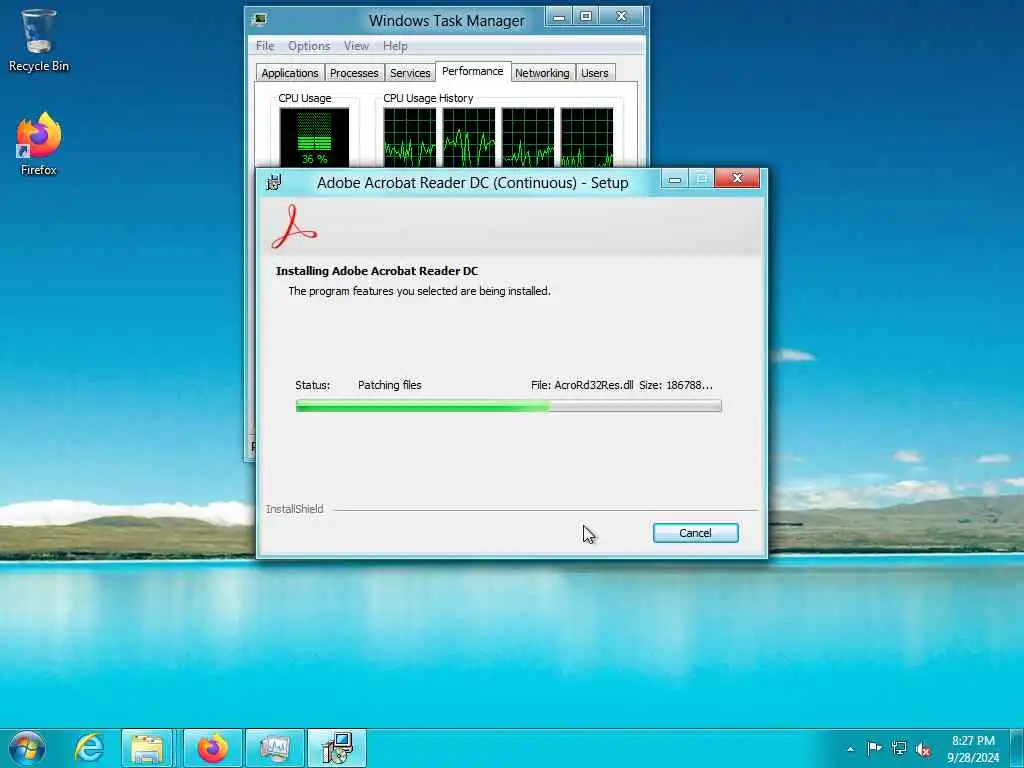The image size is (1024, 768).
Task: Click the Show desktop strip at taskbar end
Action: 1019,748
